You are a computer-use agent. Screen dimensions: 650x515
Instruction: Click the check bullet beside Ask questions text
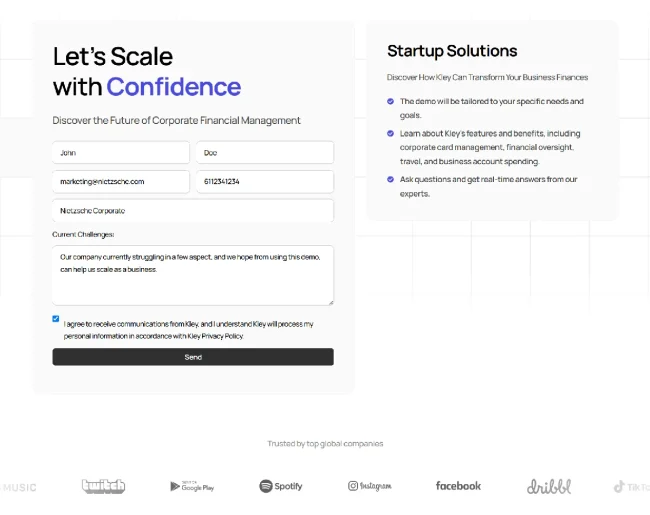[390, 179]
